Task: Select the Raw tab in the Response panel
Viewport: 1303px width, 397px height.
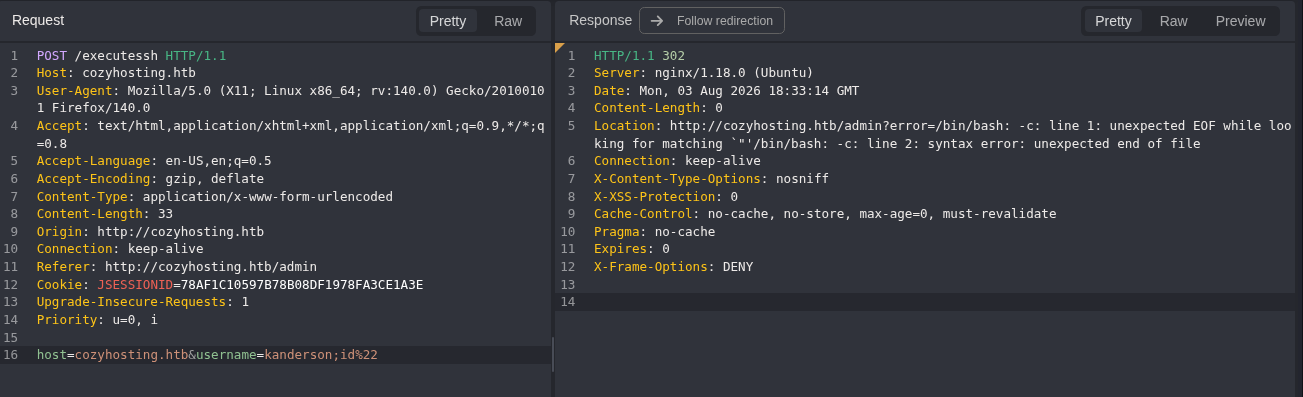Action: 1173,21
